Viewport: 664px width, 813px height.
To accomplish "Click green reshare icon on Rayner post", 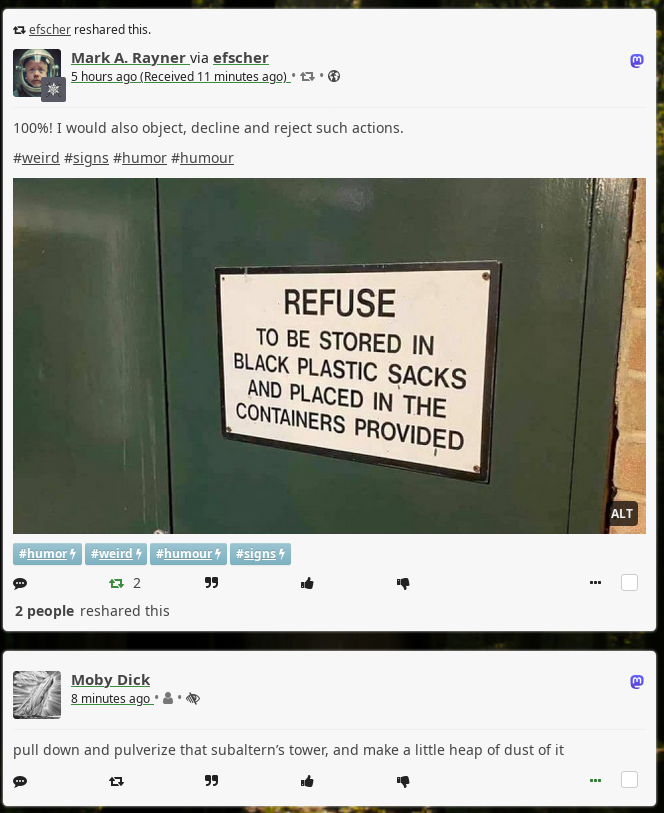I will click(116, 583).
